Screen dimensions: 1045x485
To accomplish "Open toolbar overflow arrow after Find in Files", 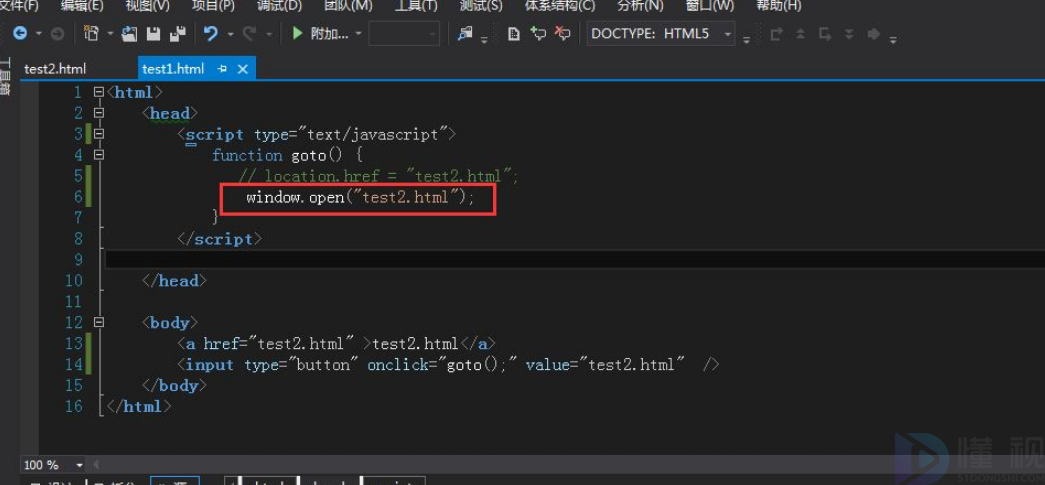I will click(485, 39).
